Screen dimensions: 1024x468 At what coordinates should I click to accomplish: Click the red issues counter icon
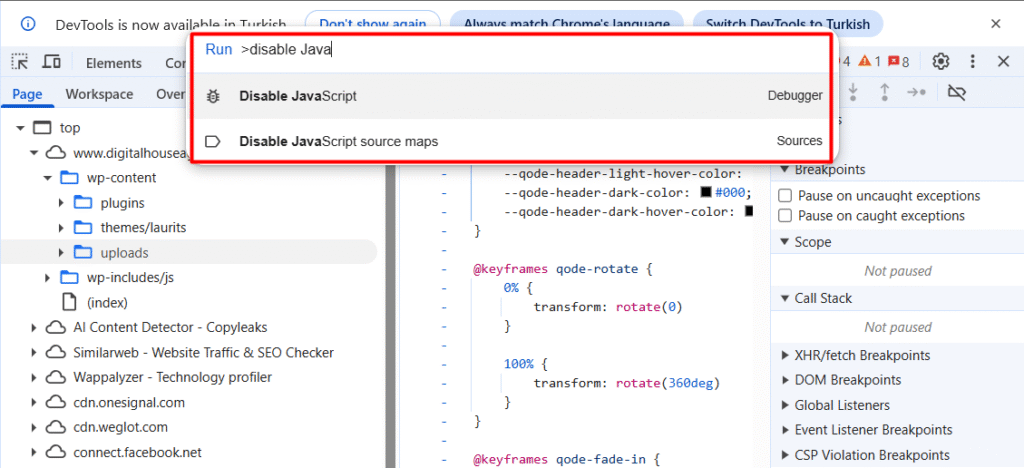[x=897, y=62]
